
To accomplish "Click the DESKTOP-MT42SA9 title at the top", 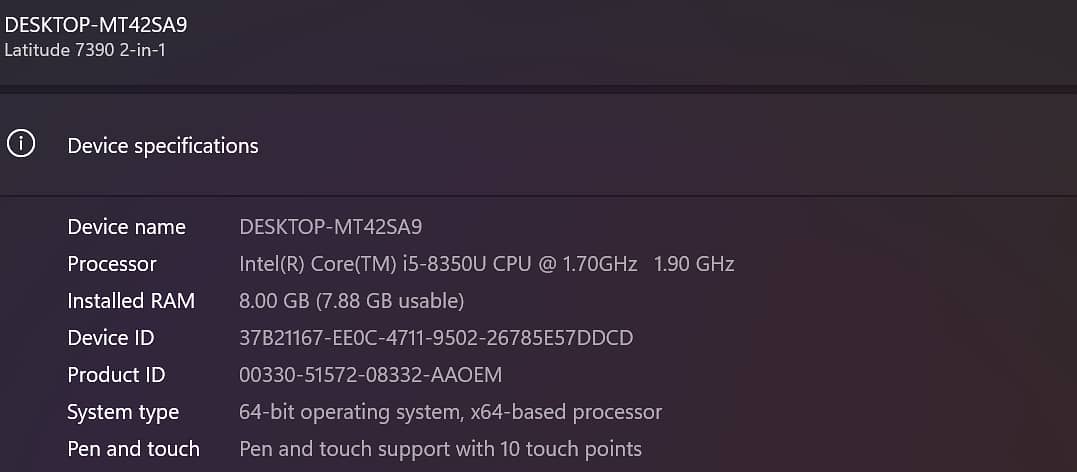I will 96,25.
